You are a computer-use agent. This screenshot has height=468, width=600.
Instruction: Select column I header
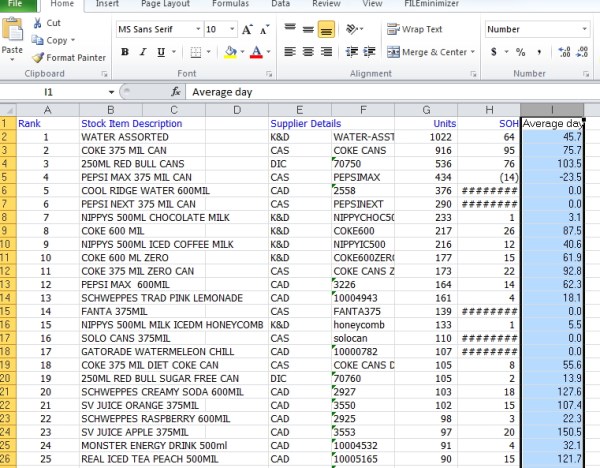pyautogui.click(x=552, y=110)
